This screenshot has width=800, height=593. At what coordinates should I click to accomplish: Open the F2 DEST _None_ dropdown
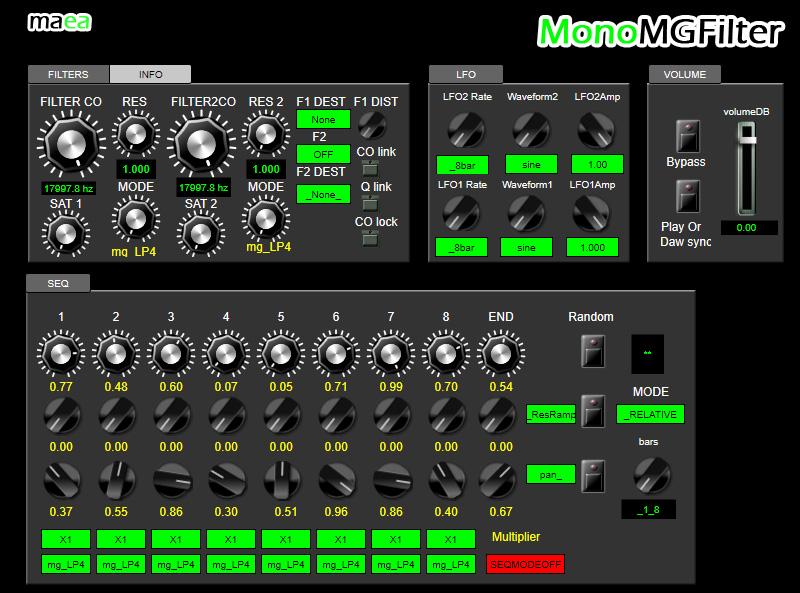[x=323, y=194]
